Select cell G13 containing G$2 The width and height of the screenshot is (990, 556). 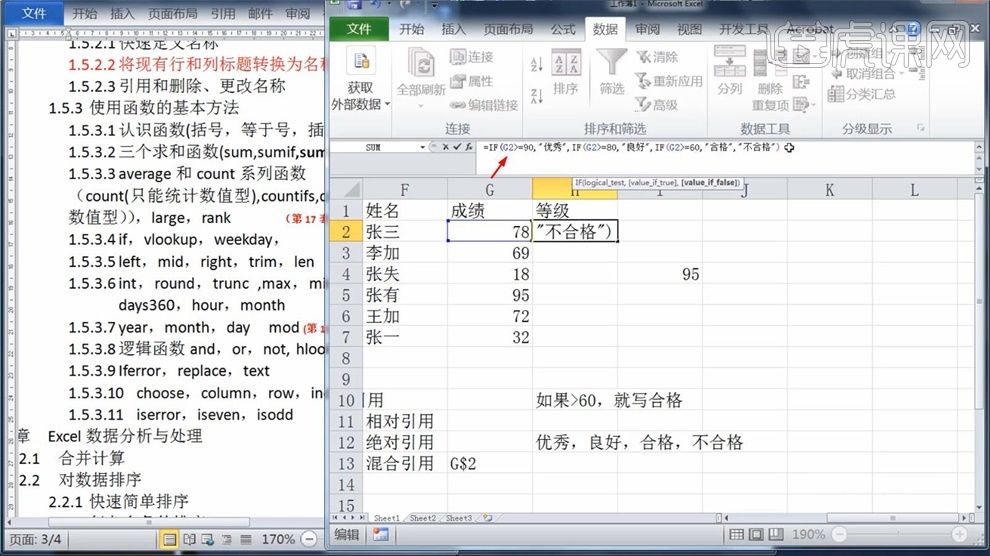489,464
